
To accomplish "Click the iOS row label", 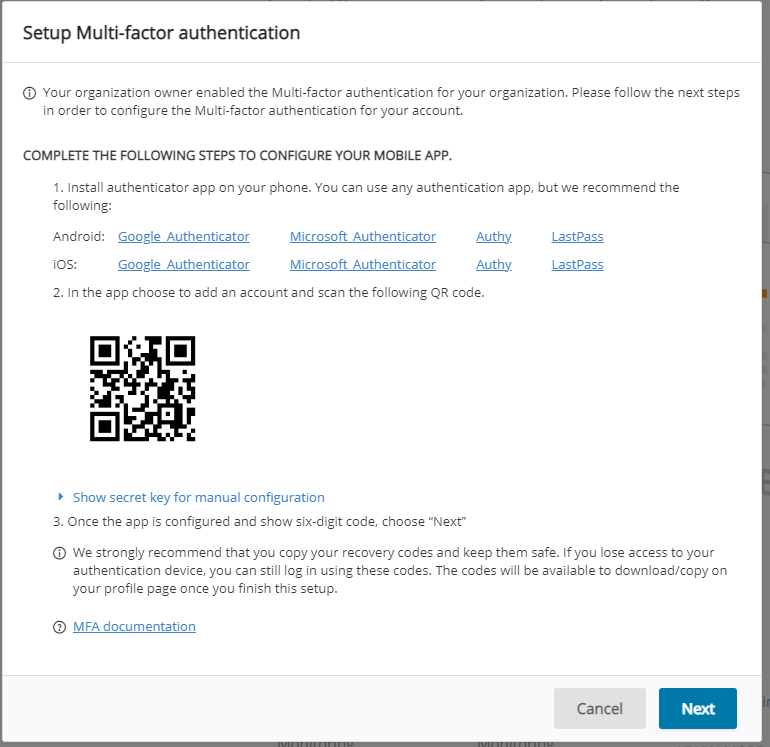I will pyautogui.click(x=66, y=265).
